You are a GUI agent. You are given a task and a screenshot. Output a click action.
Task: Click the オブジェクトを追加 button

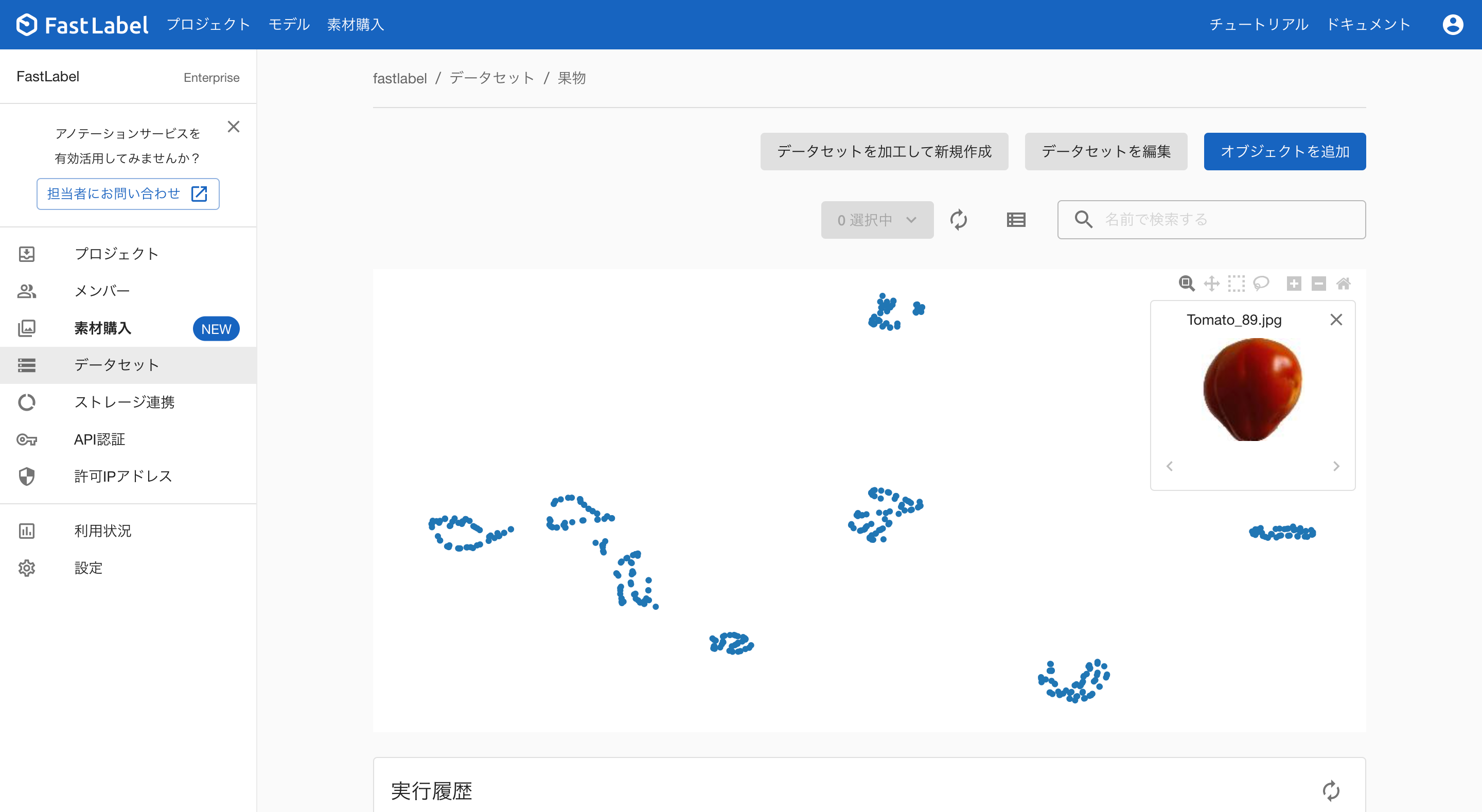click(1284, 151)
